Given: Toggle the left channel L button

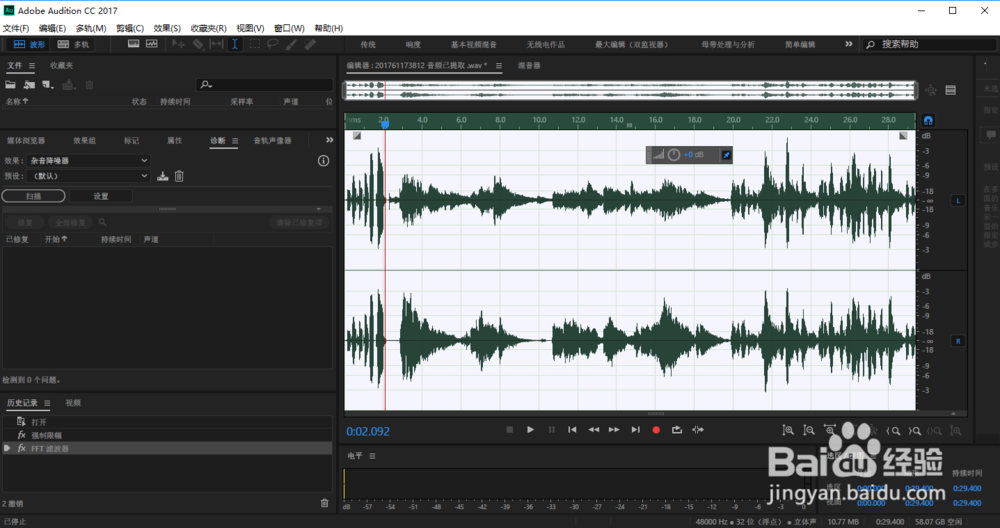Looking at the screenshot, I should pyautogui.click(x=957, y=201).
